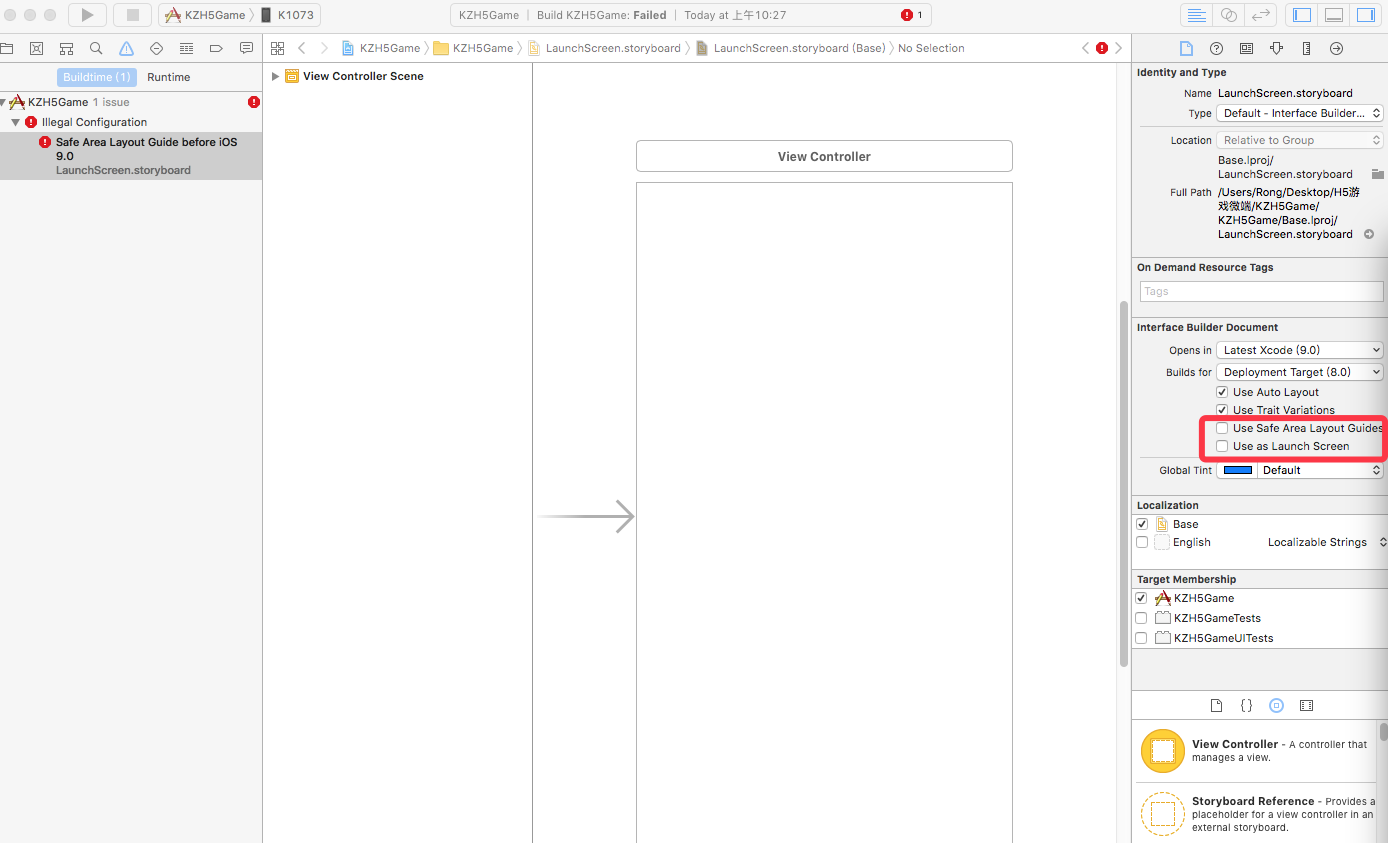Viewport: 1388px width, 843px height.
Task: Open the breakpoint navigator icon
Action: 216,48
